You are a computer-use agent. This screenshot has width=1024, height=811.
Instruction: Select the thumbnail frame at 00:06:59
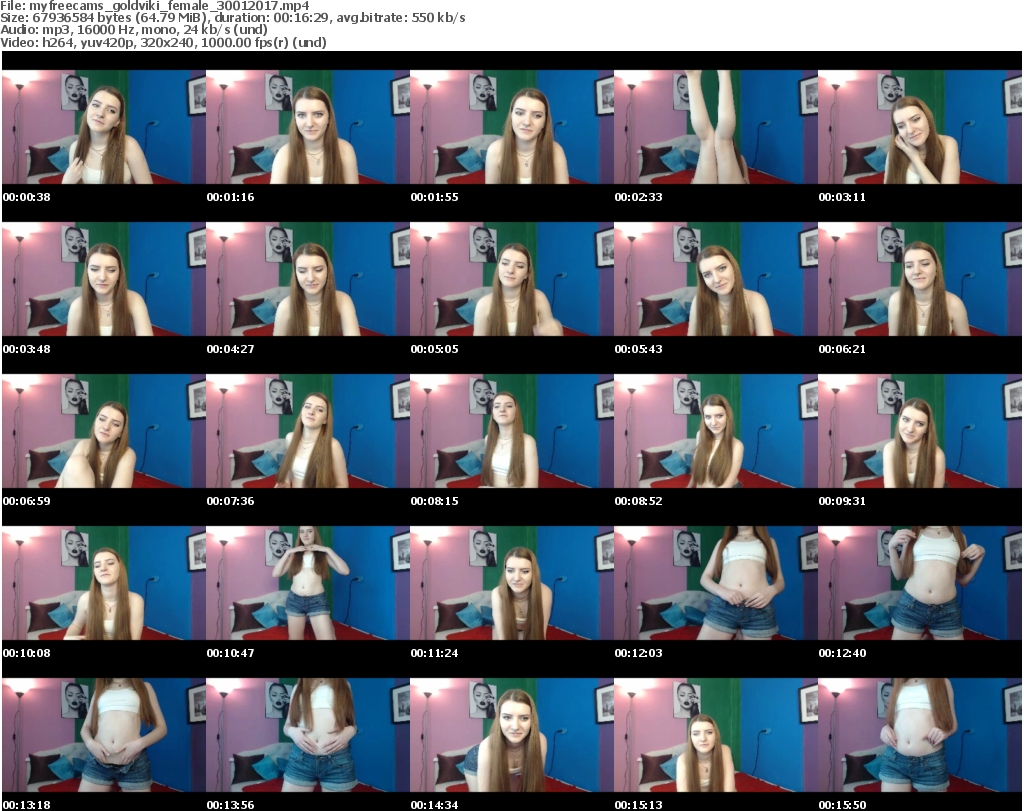104,431
